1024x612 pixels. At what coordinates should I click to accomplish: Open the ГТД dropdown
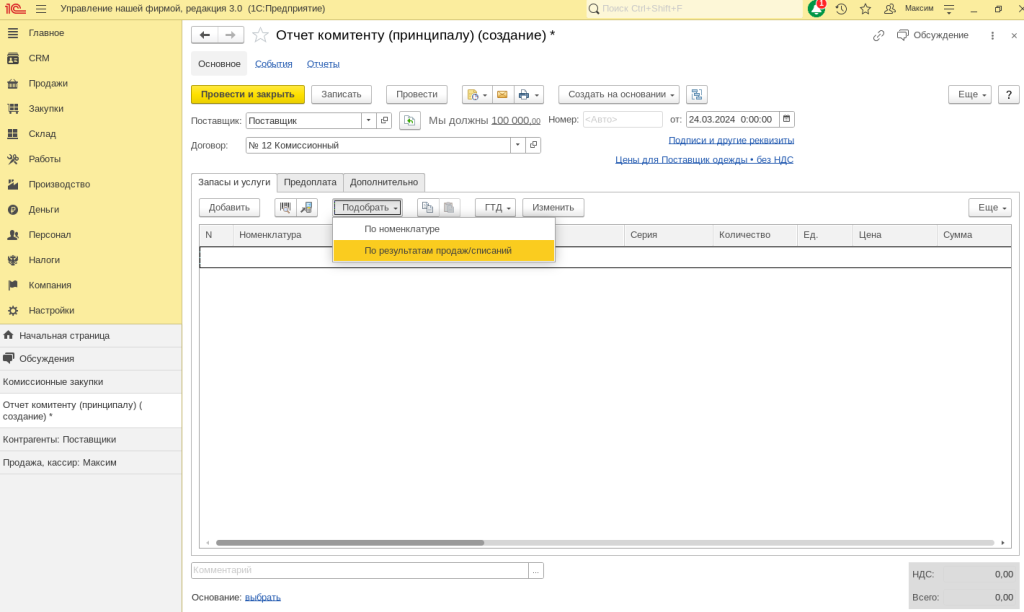tap(496, 208)
